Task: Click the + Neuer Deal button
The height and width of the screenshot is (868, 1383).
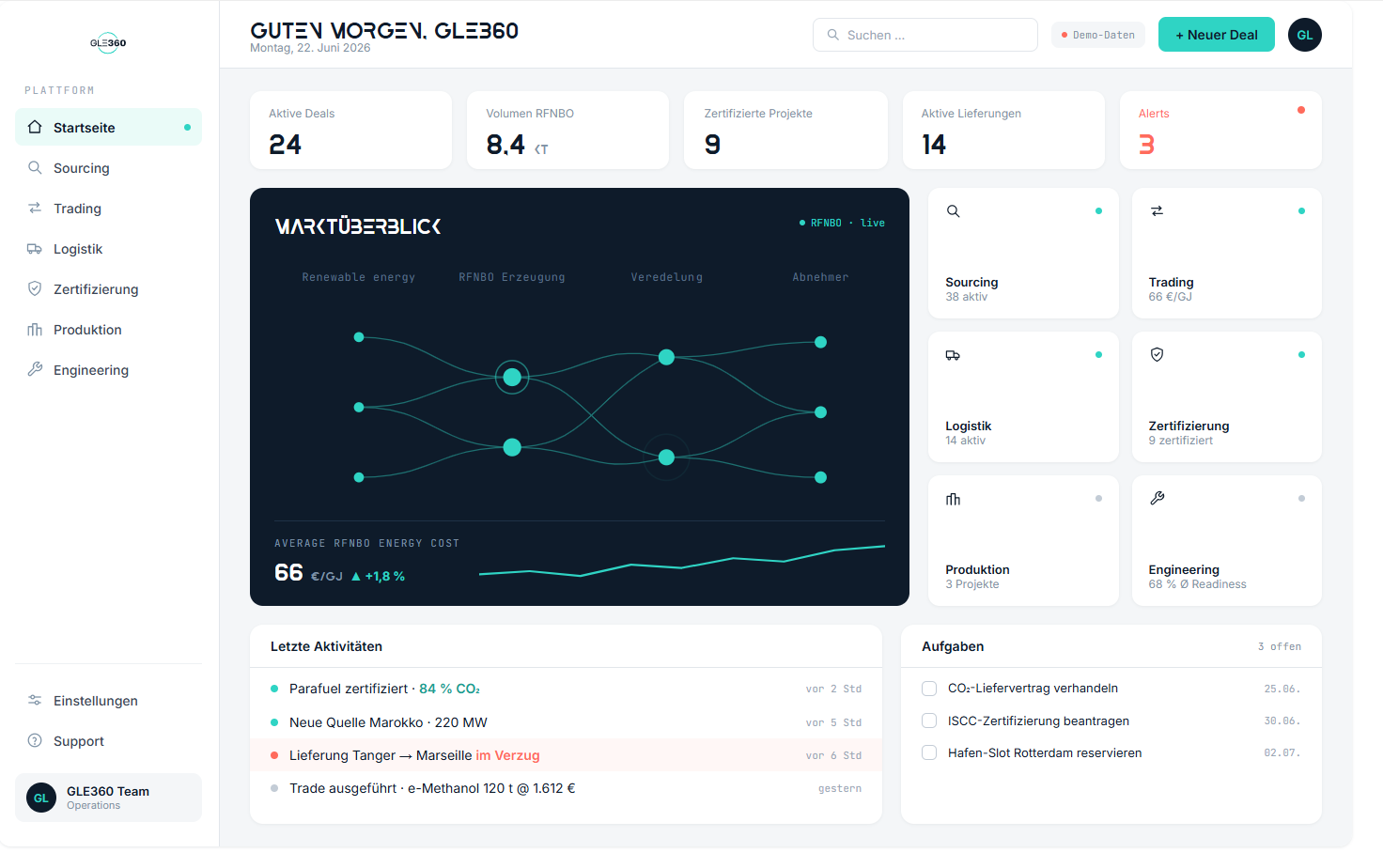Action: tap(1216, 35)
